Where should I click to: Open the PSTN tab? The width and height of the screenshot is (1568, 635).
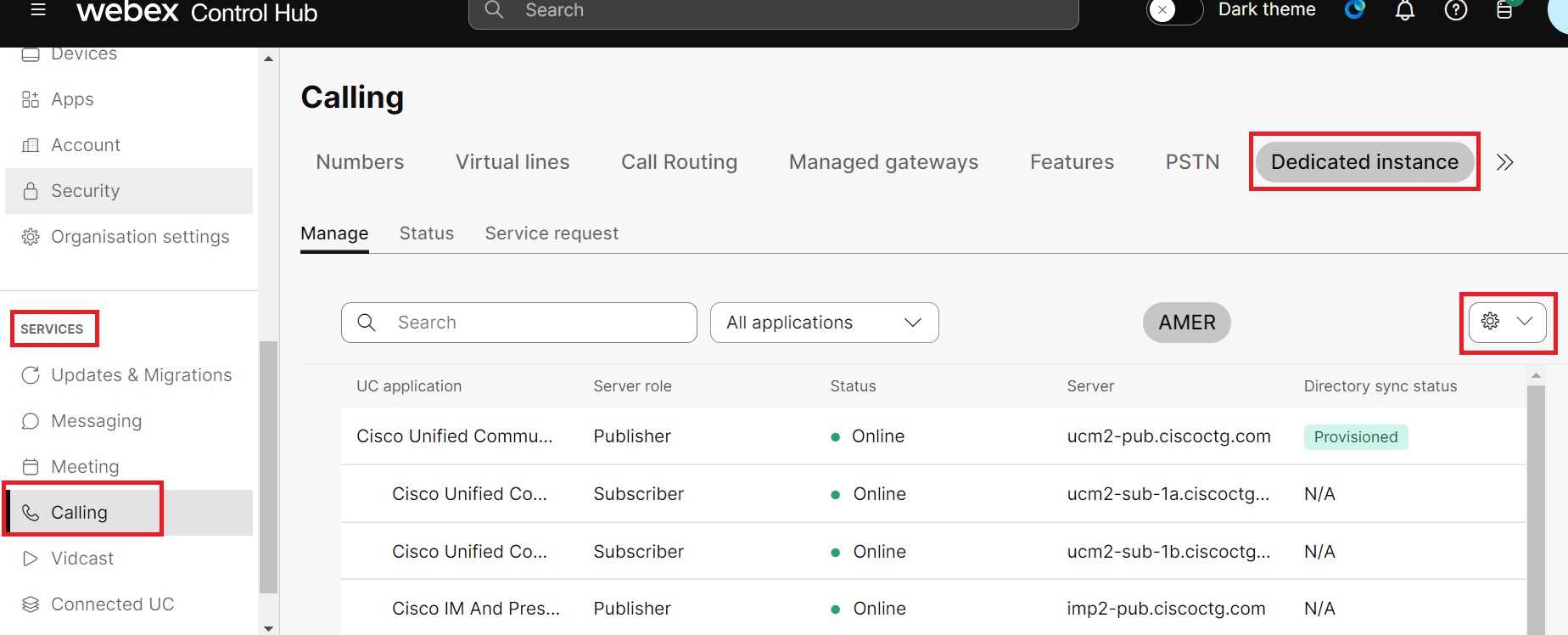click(1192, 162)
